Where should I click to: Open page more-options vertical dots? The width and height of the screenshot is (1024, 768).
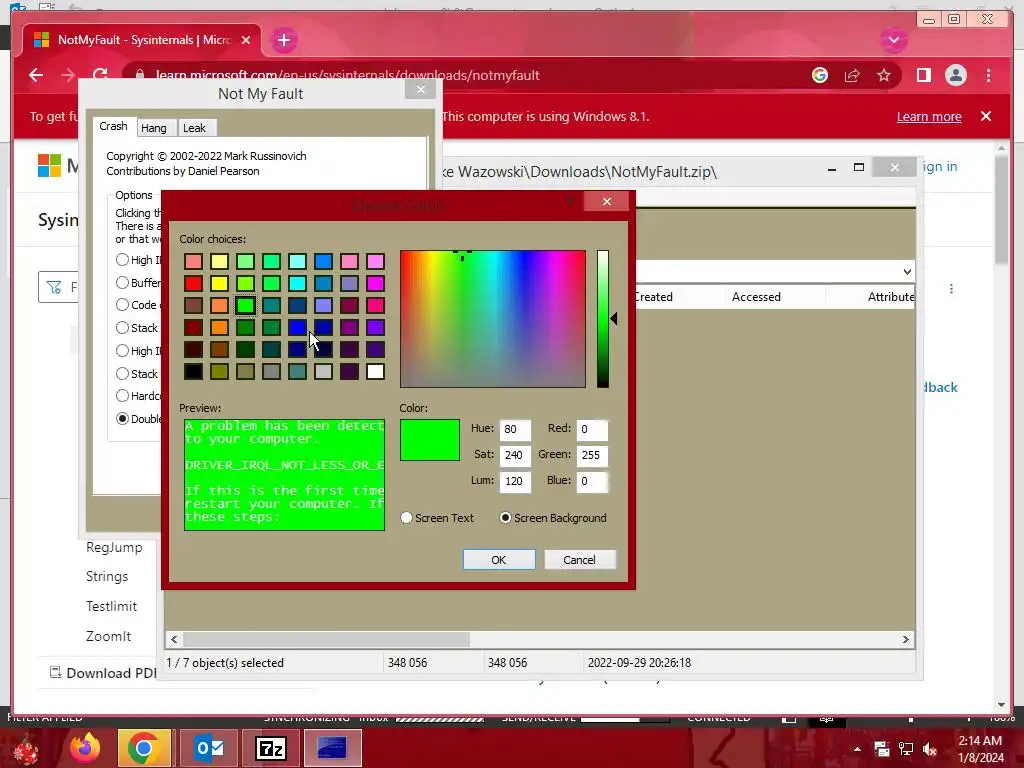pos(951,289)
